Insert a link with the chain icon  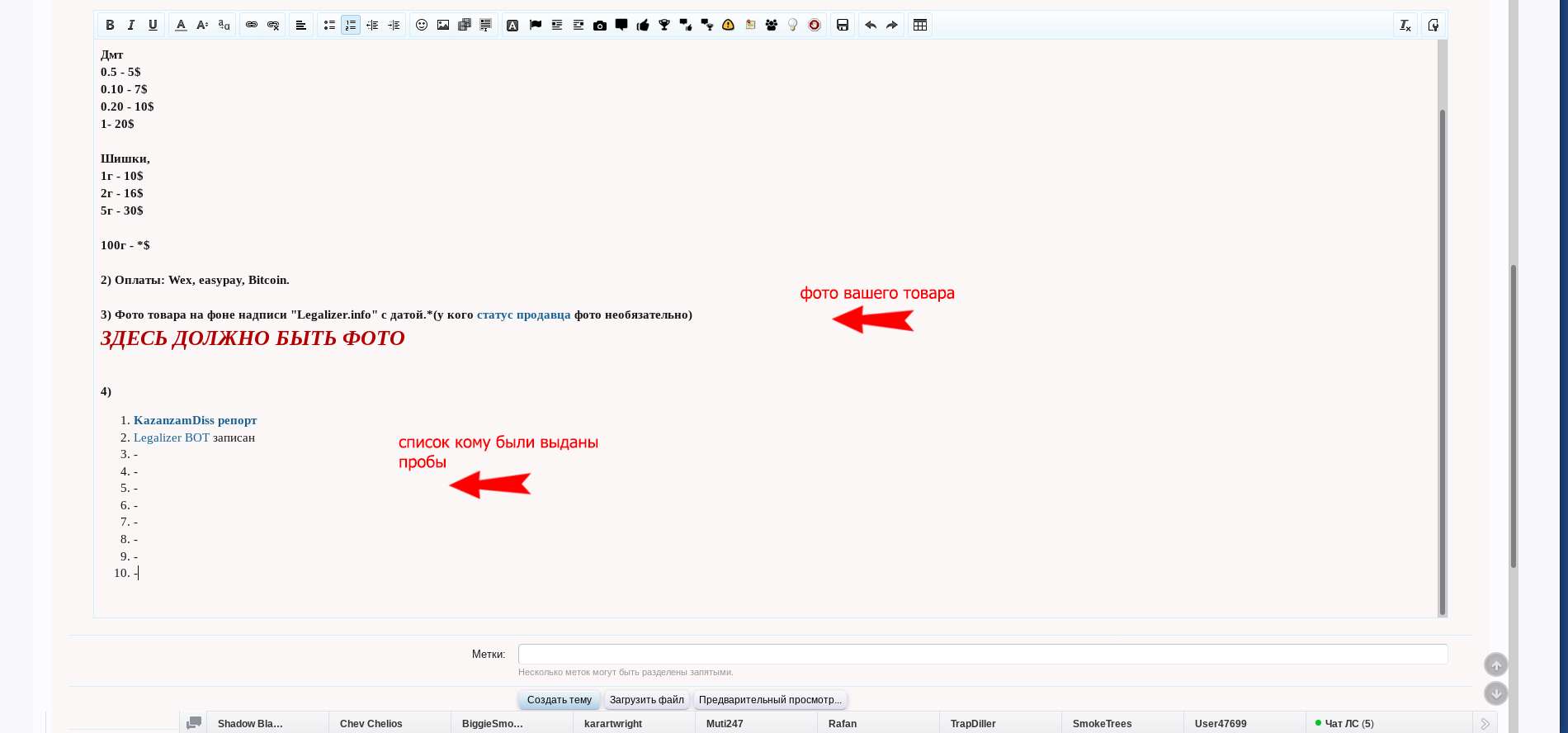(252, 25)
